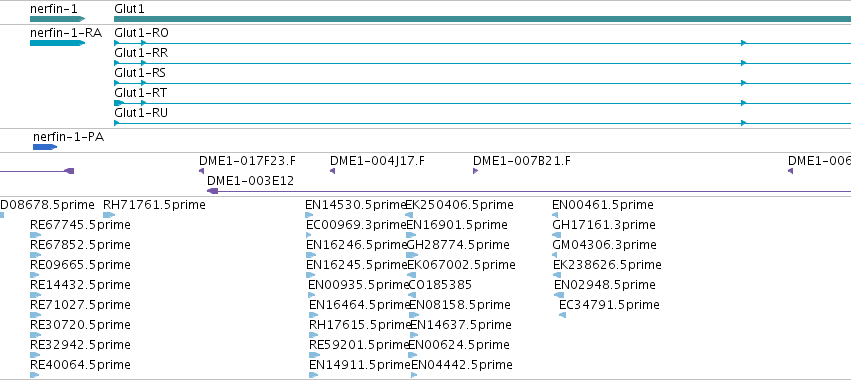Select the Glut1-RS transcript line

click(482, 83)
